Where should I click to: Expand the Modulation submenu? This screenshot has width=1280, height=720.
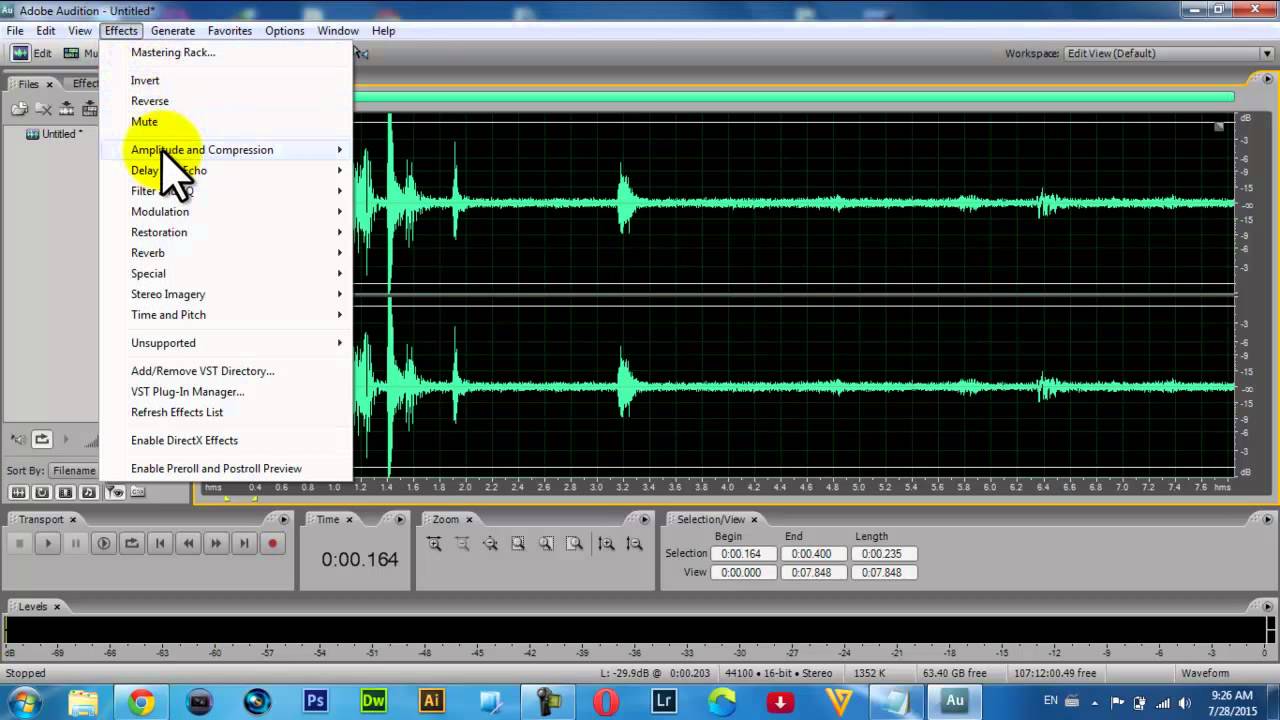[224, 212]
